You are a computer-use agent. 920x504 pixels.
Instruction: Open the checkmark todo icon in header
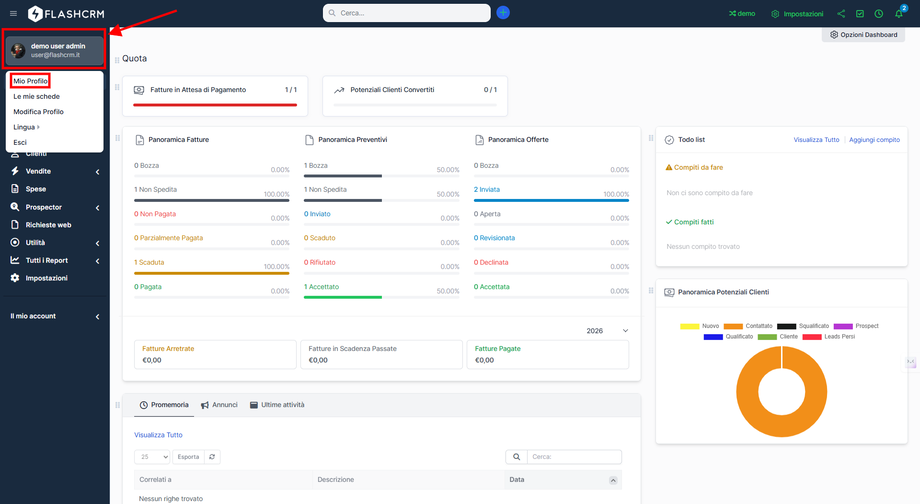click(x=859, y=14)
